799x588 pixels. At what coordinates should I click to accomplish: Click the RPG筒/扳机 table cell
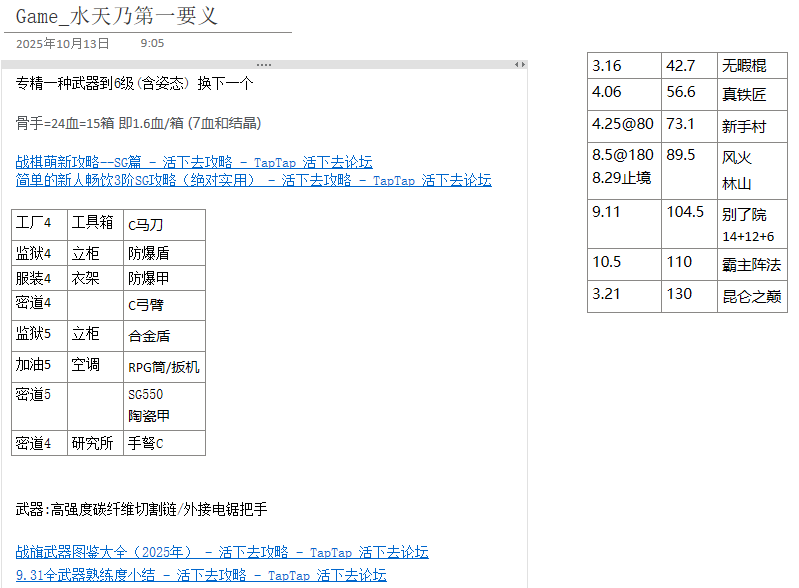pyautogui.click(x=164, y=367)
